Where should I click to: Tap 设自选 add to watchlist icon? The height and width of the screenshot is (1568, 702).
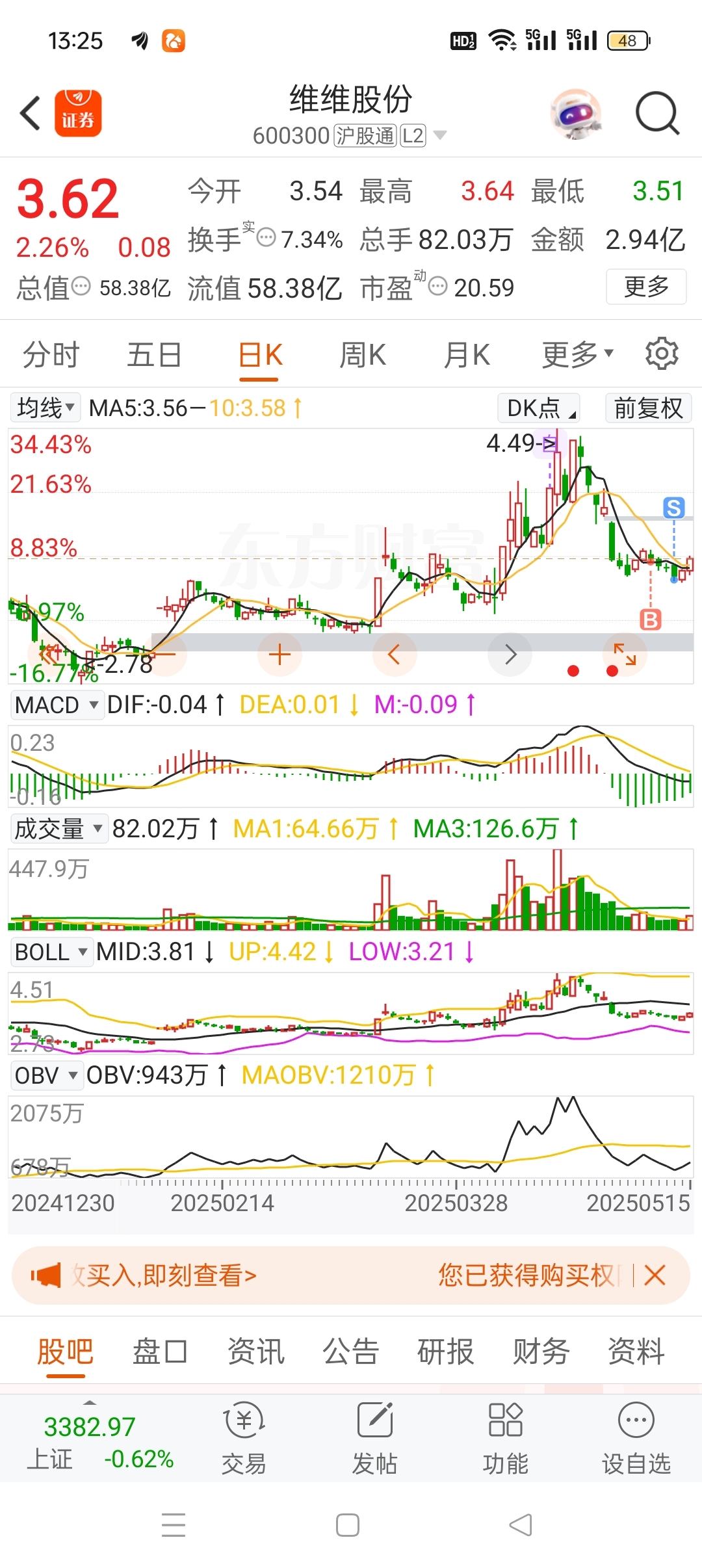point(636,1438)
